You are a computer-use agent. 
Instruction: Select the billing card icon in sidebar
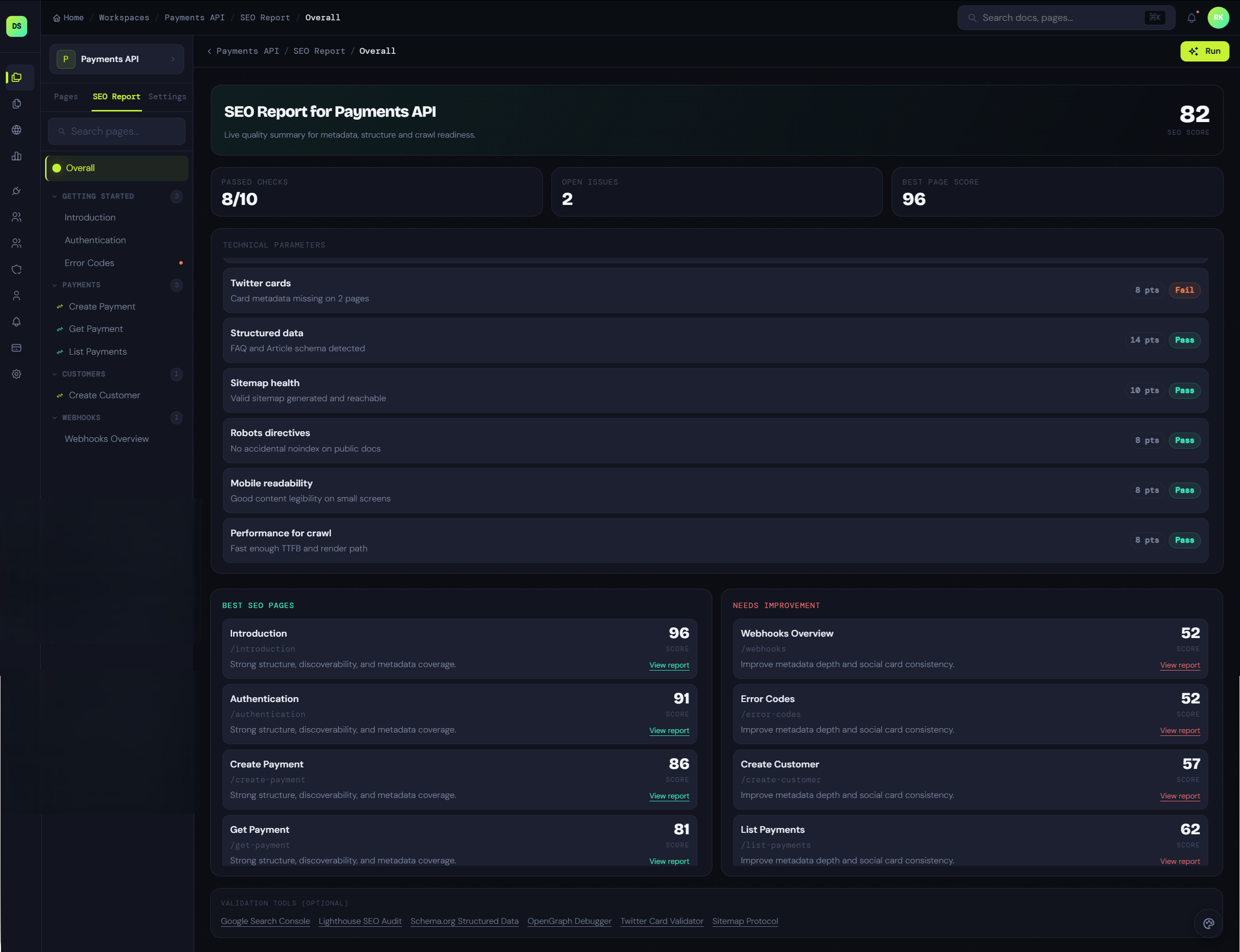click(17, 347)
